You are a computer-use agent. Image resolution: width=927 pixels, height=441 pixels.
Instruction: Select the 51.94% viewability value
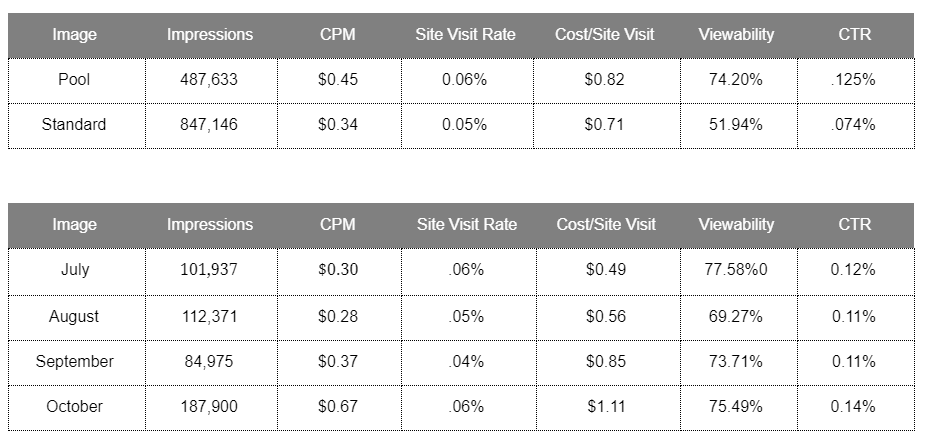coord(736,125)
